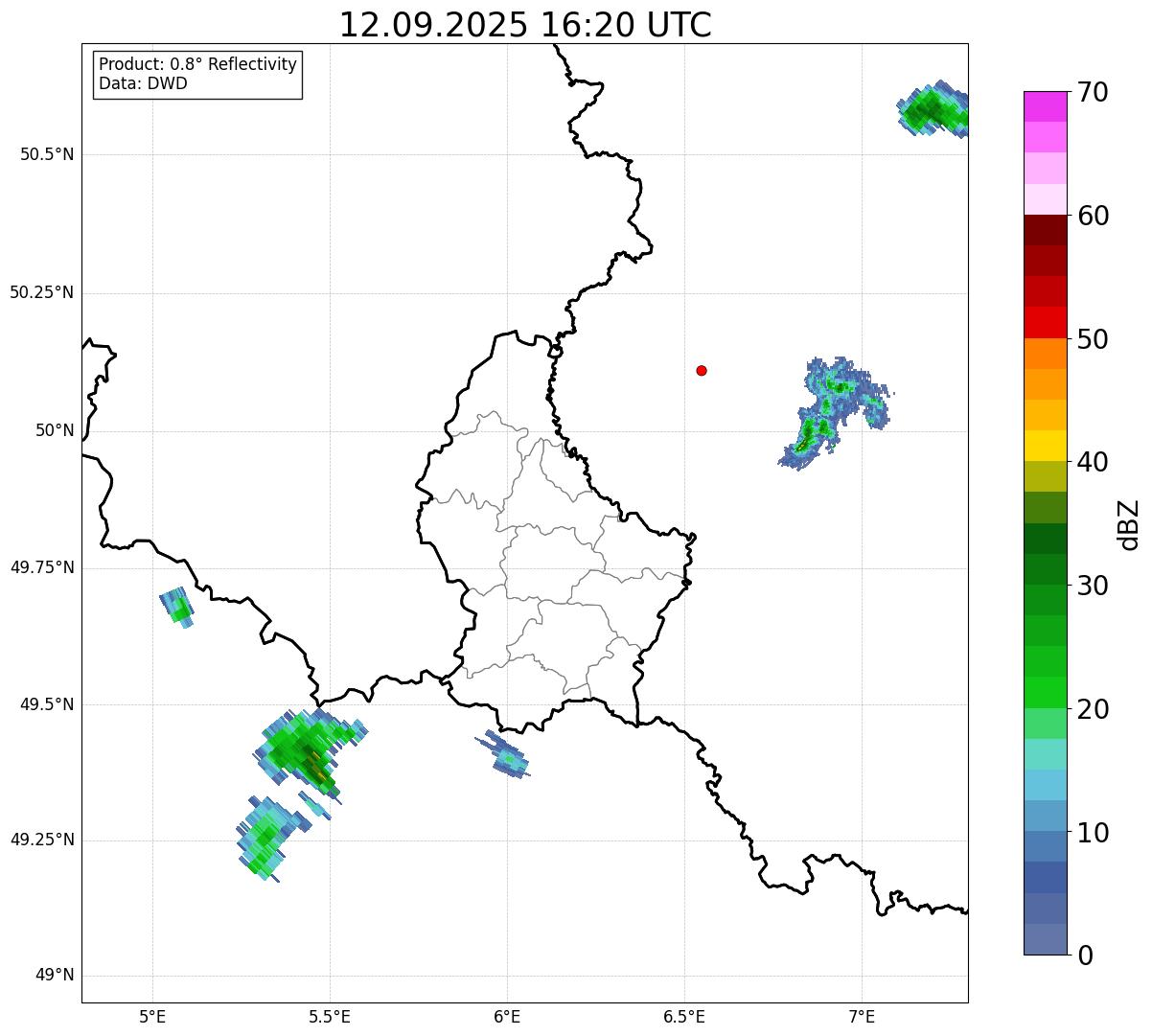Image resolution: width=1152 pixels, height=1036 pixels.
Task: Click the longitude label "5.5°E"
Action: click(x=330, y=1017)
